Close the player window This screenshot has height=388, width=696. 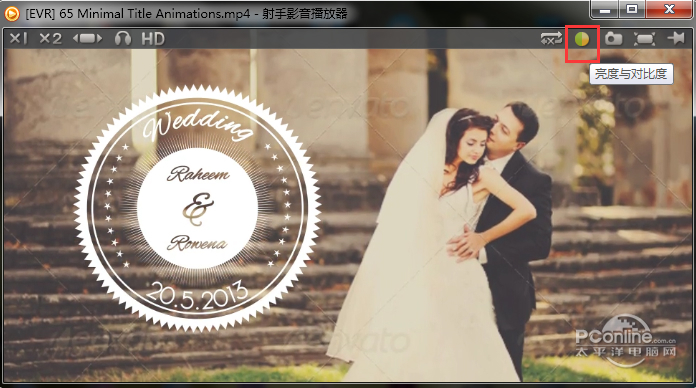[669, 9]
